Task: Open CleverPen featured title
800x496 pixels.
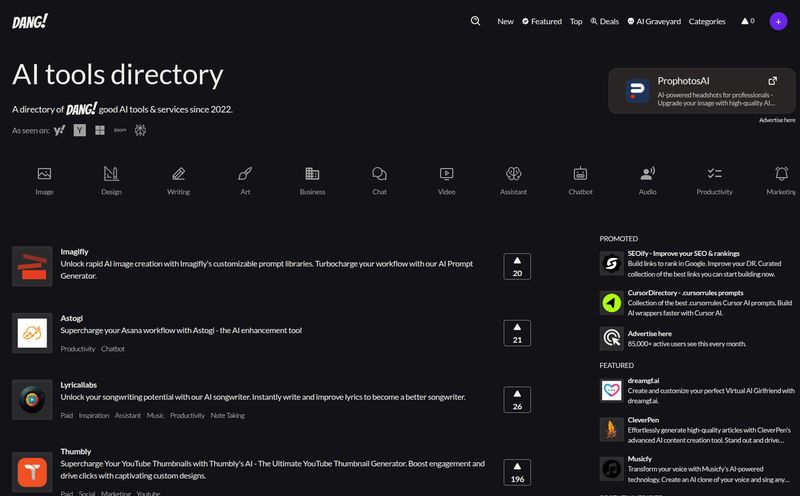Action: pos(643,420)
